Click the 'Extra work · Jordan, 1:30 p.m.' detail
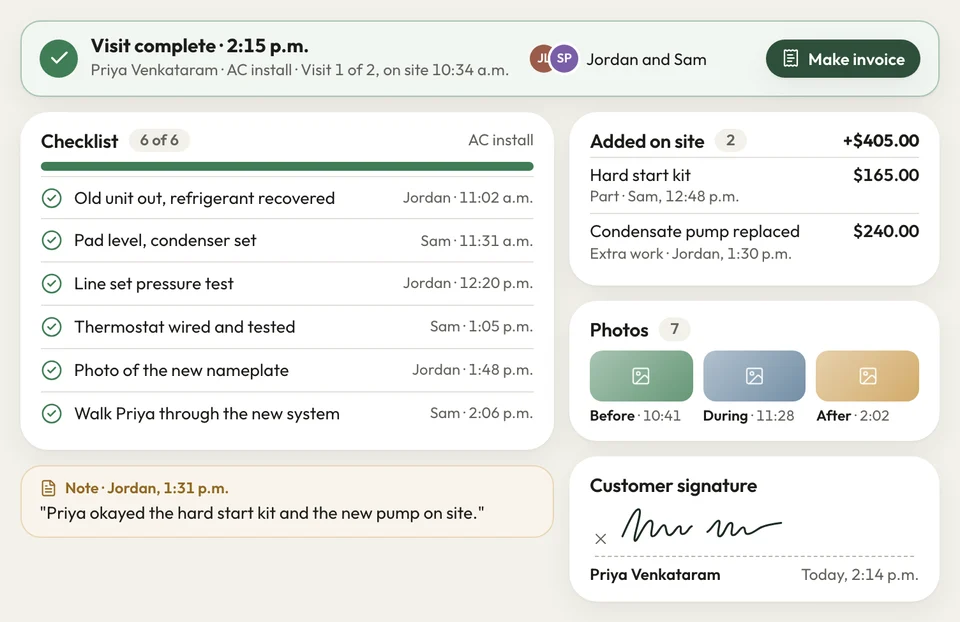The height and width of the screenshot is (622, 960). click(x=691, y=253)
